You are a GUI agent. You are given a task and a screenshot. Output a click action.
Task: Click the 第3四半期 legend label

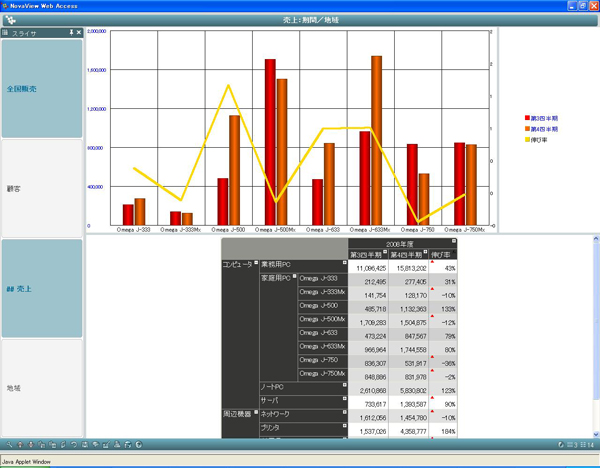(544, 118)
